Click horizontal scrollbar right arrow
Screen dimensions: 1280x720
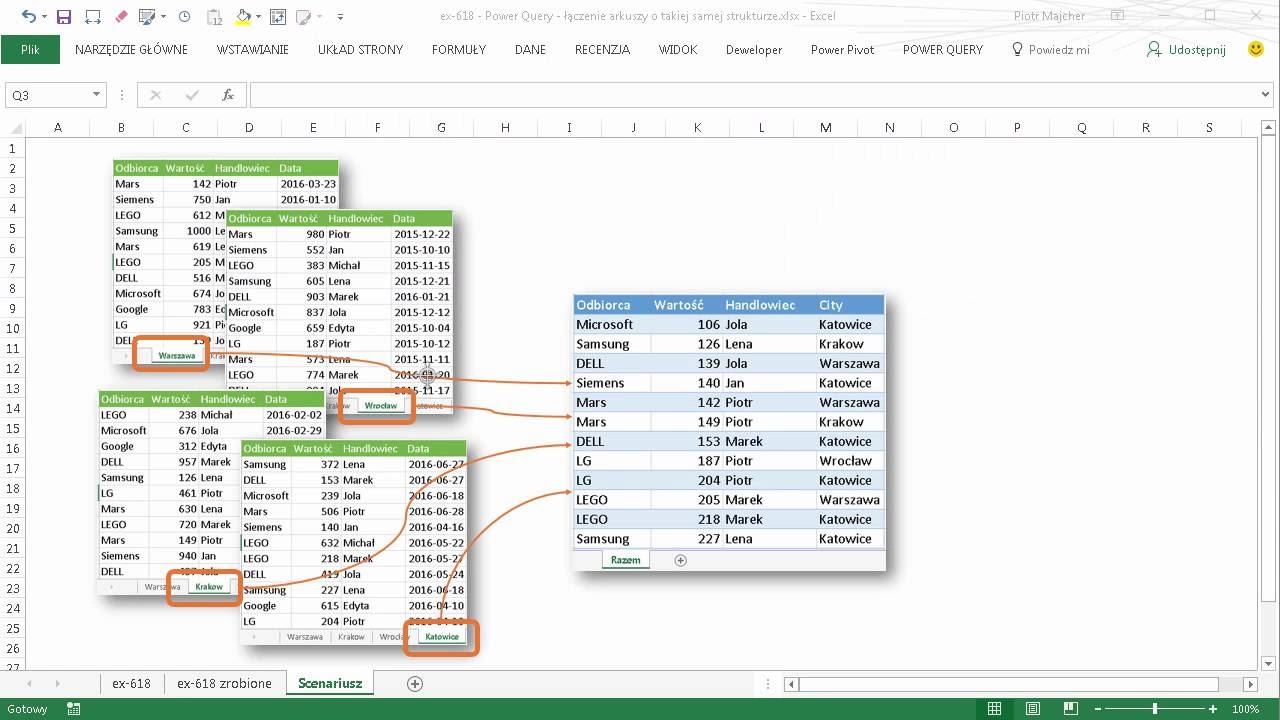[1251, 684]
